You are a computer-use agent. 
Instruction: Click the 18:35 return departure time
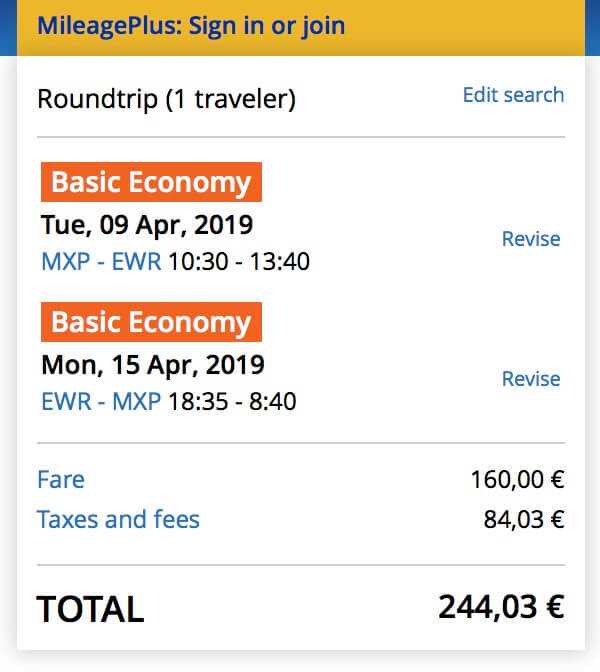tap(198, 402)
